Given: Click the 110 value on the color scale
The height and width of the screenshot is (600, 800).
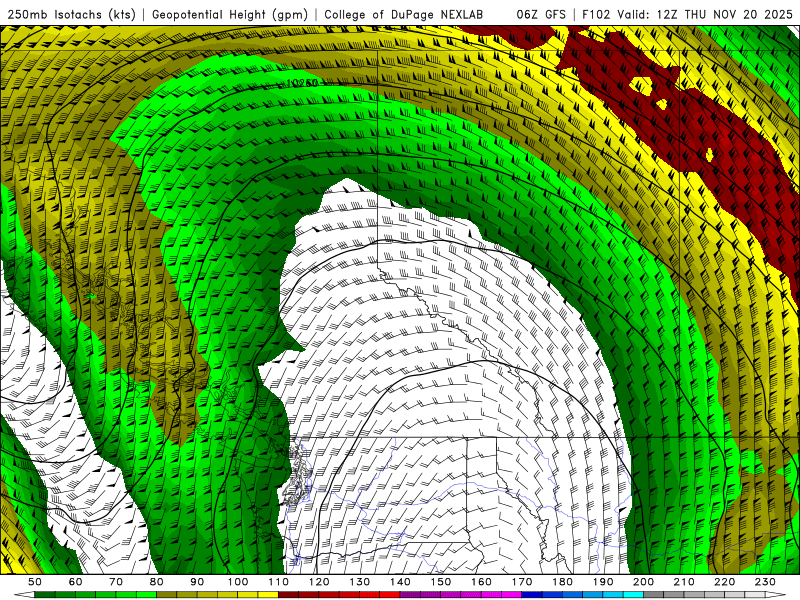Looking at the screenshot, I should [279, 582].
